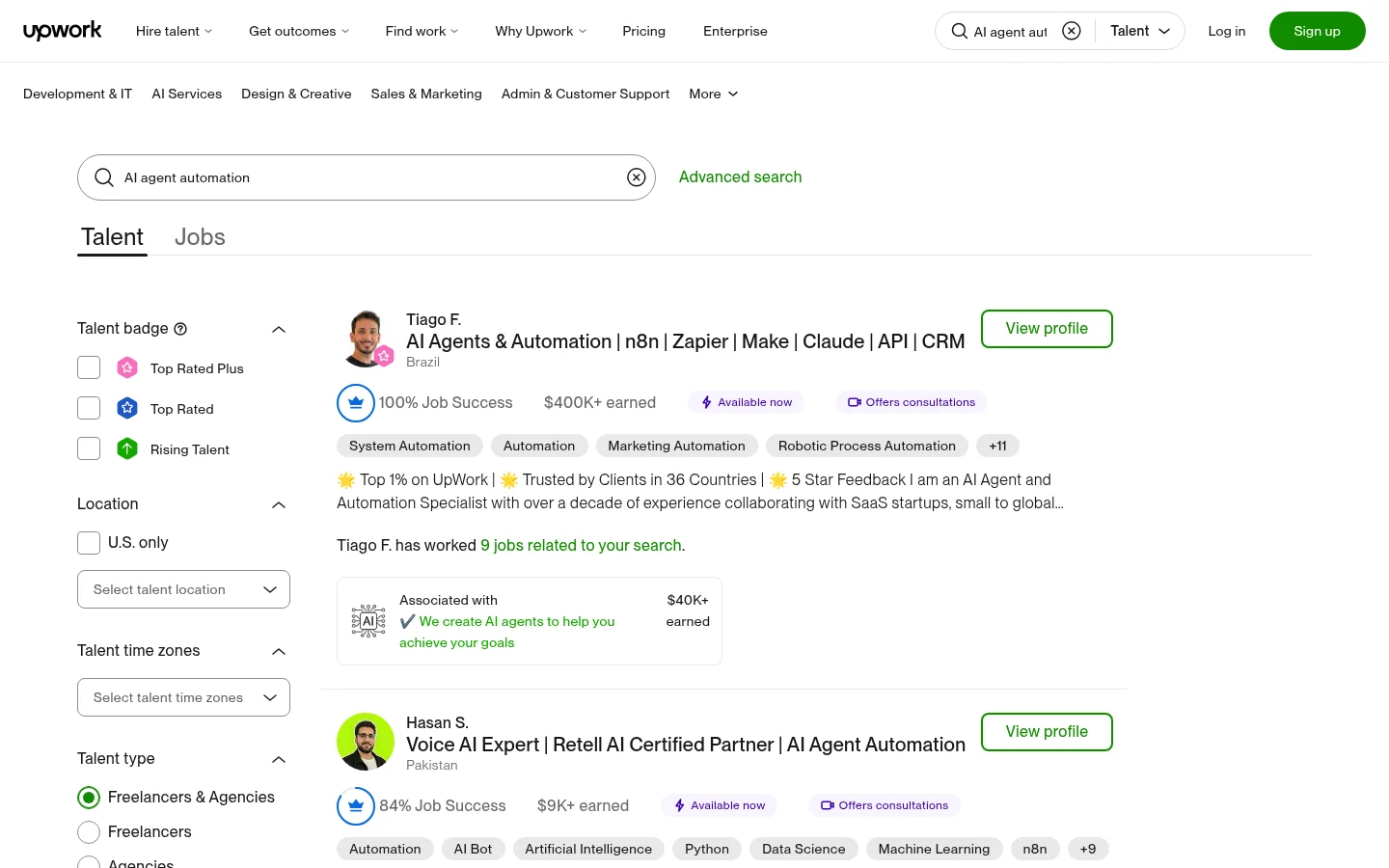
Task: Click Hasan's Machine Learning skill tag
Action: click(934, 849)
